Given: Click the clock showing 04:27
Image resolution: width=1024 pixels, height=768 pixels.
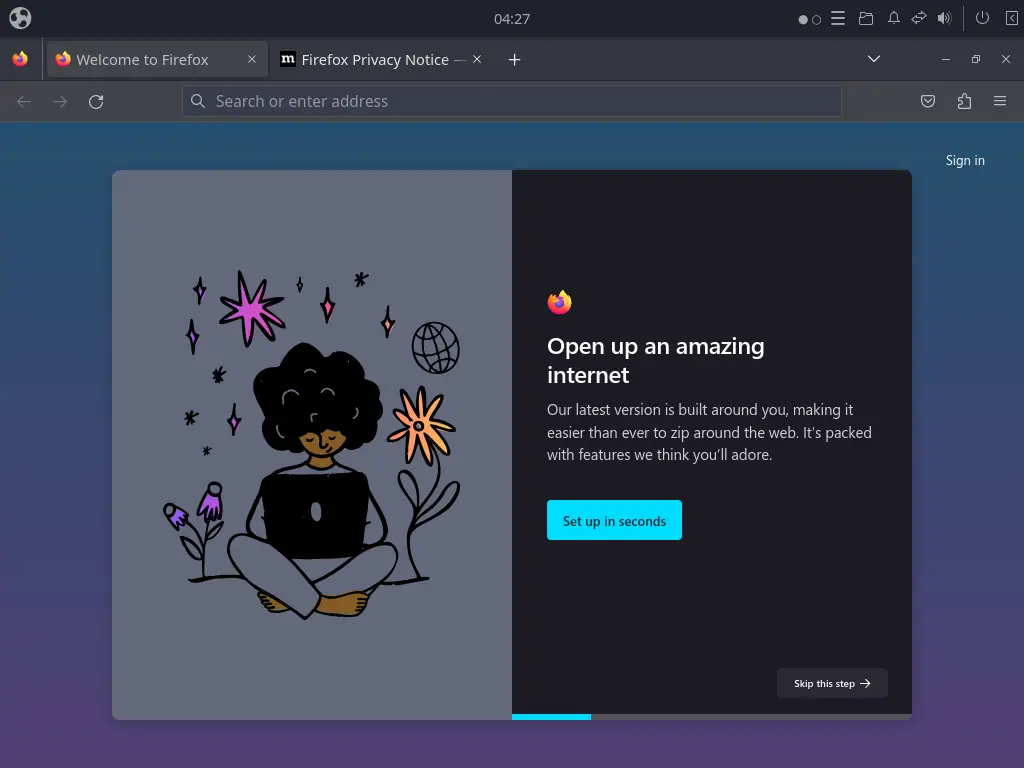Looking at the screenshot, I should click(x=511, y=18).
